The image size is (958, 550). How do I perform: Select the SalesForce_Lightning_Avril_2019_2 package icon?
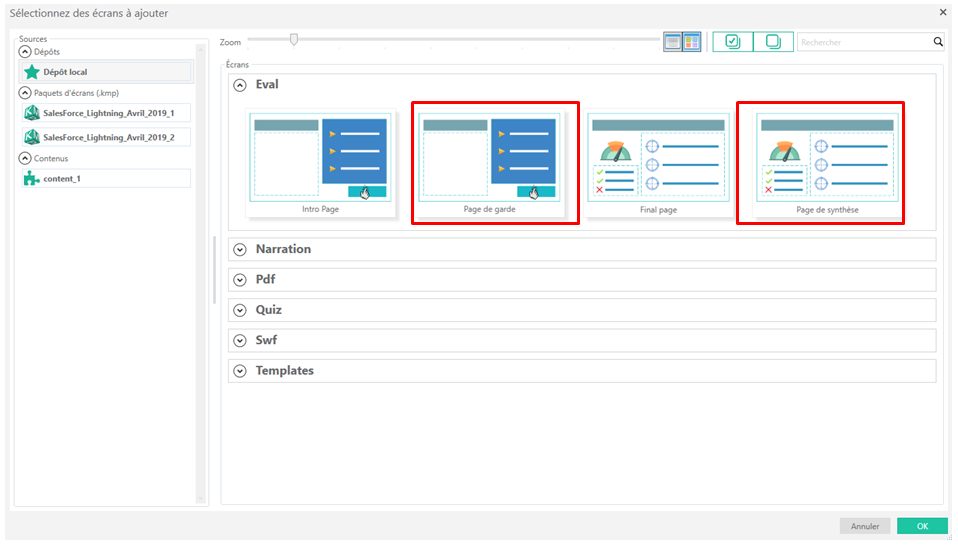[32, 137]
